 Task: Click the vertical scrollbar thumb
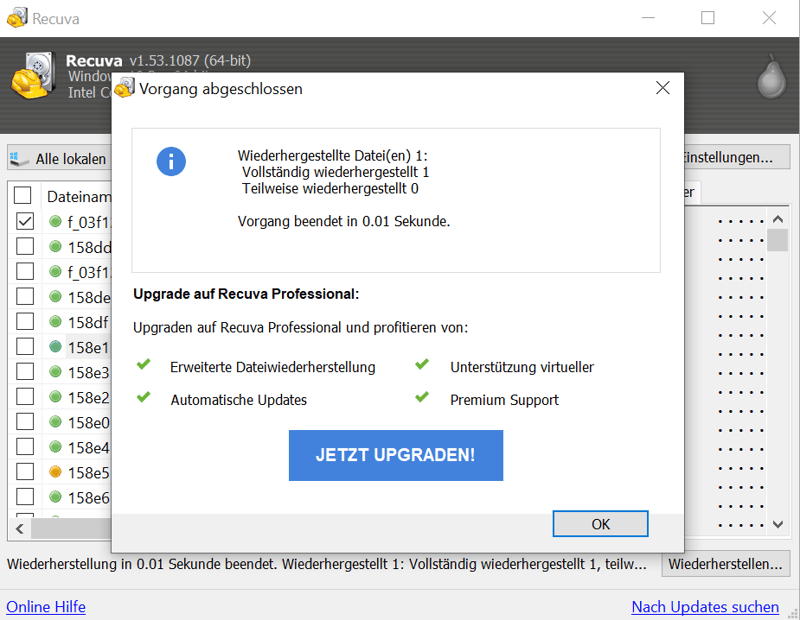[778, 240]
